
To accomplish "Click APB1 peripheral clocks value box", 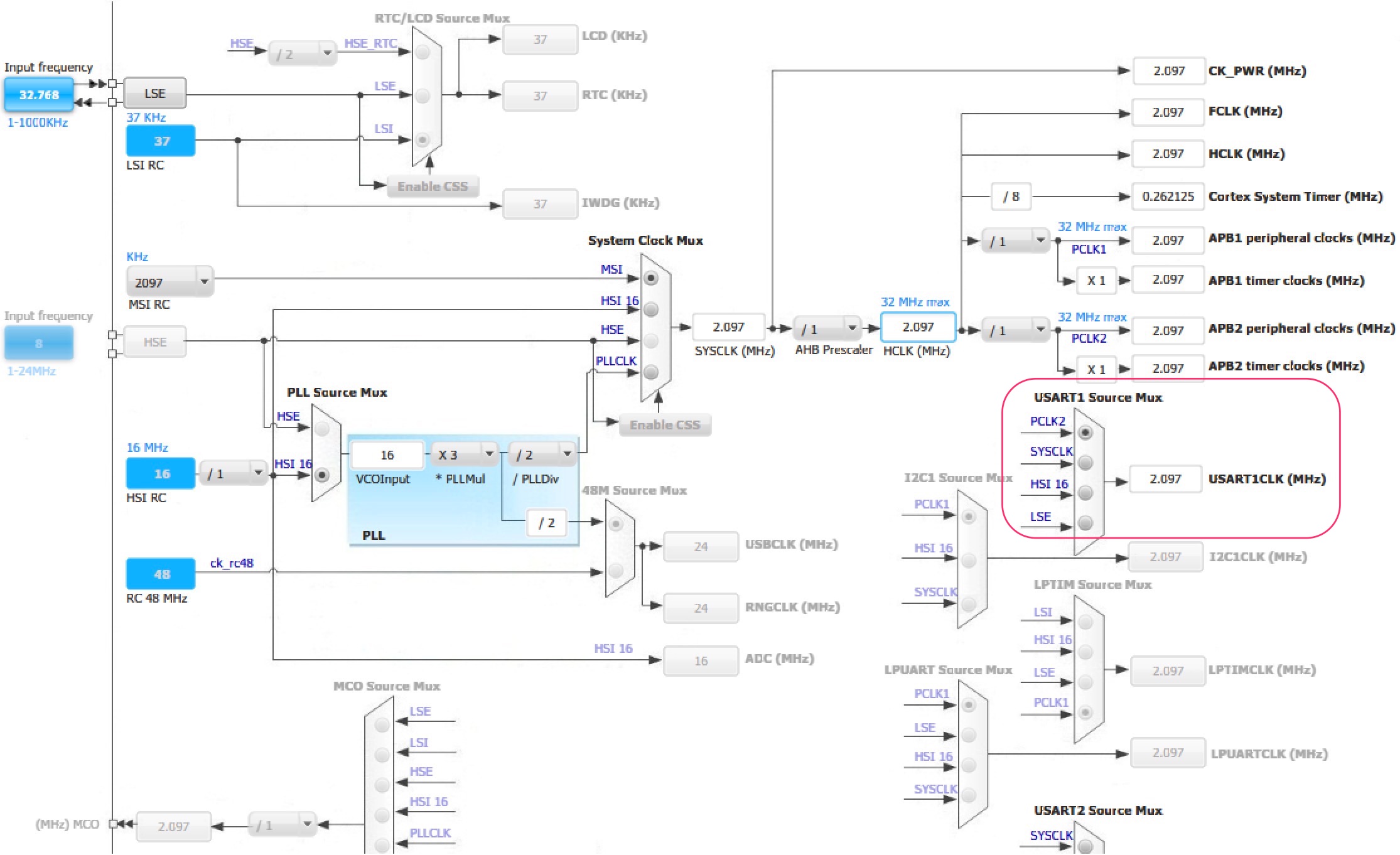I will [x=1168, y=240].
